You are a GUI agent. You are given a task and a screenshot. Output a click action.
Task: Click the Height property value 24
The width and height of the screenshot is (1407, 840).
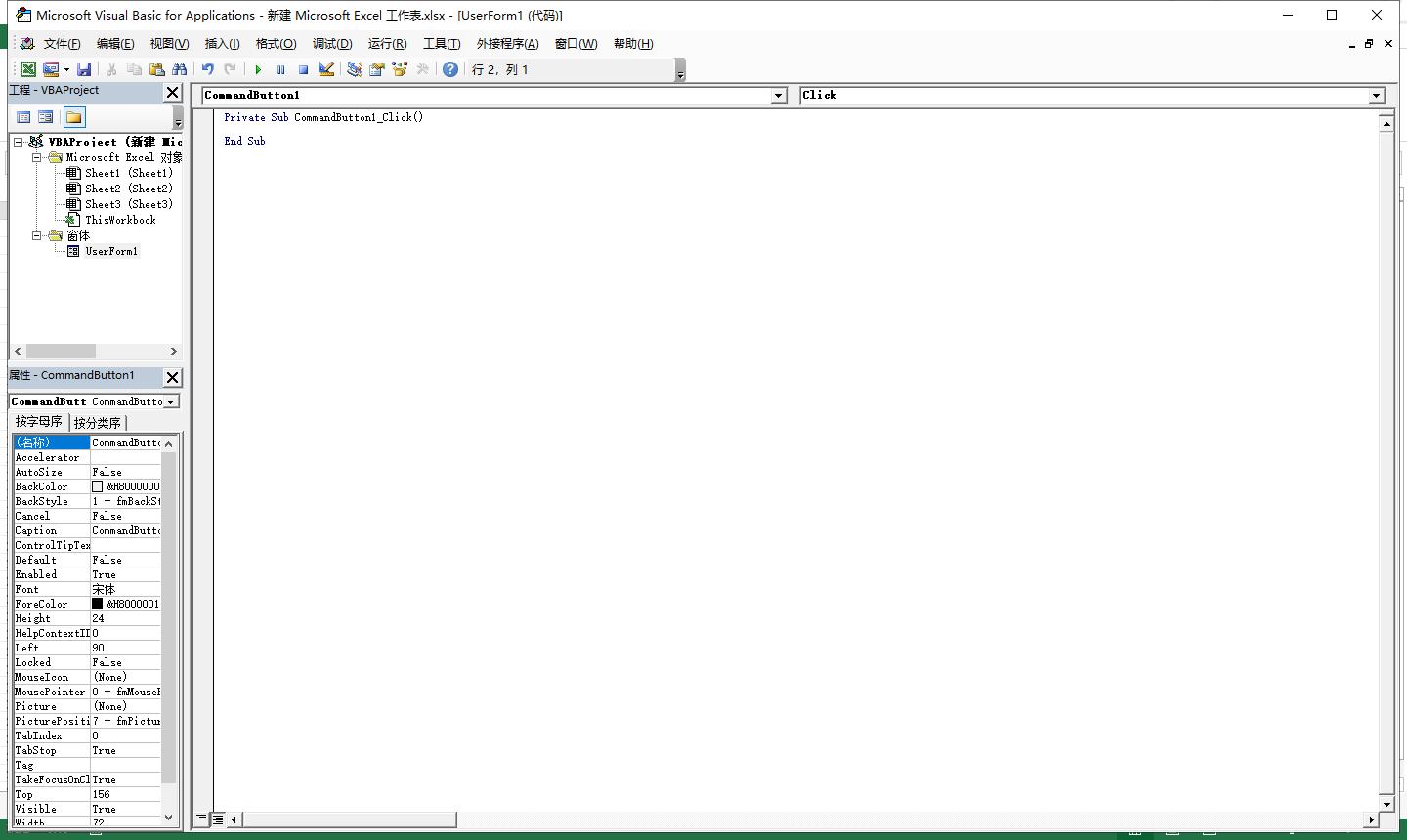tap(125, 618)
